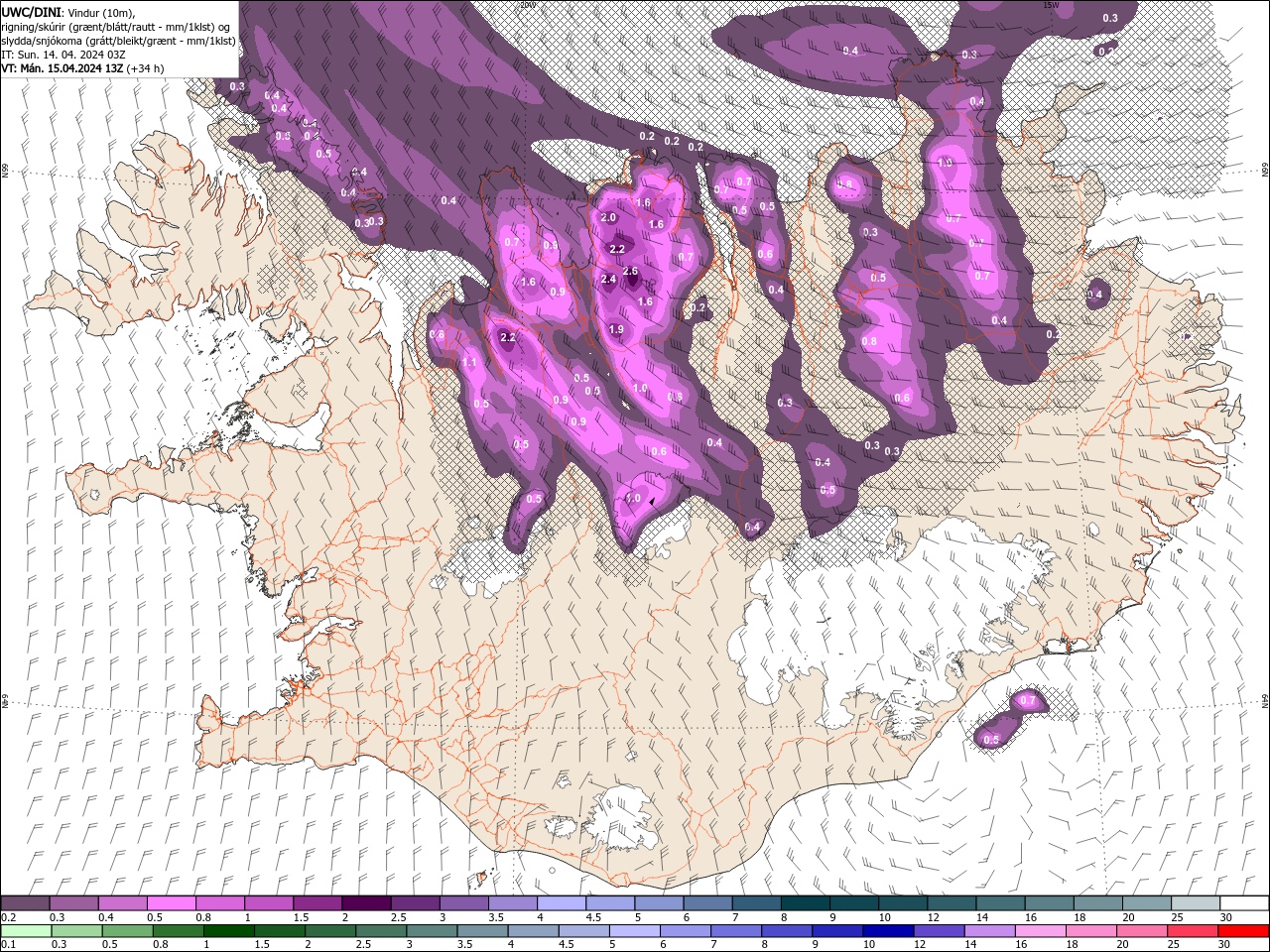Pick the dull mauve 0.2 swatch in upper legend row
1270x952 pixels.
pyautogui.click(x=25, y=903)
